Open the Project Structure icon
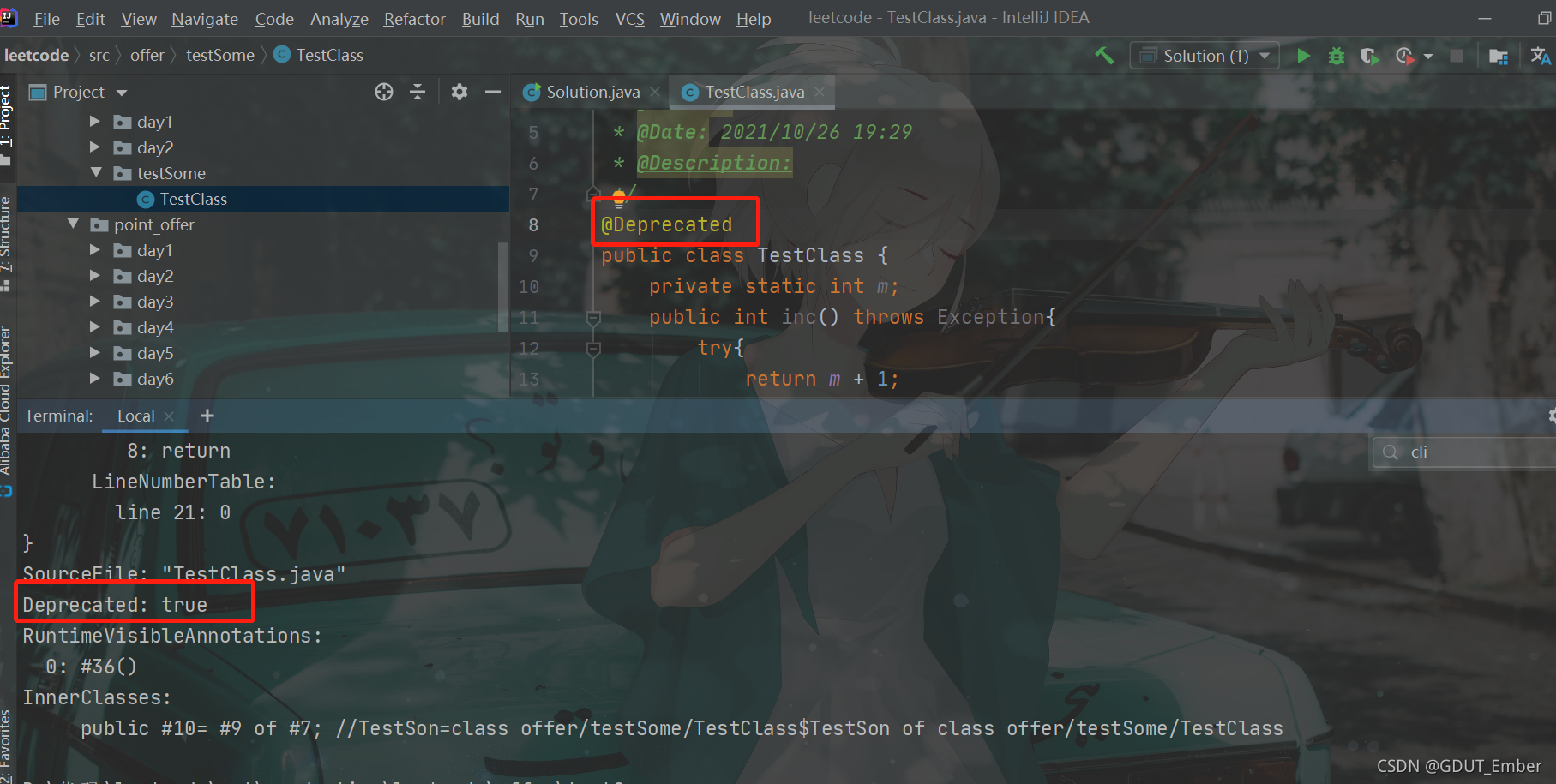Screen dimensions: 1556x784 pyautogui.click(x=1498, y=56)
